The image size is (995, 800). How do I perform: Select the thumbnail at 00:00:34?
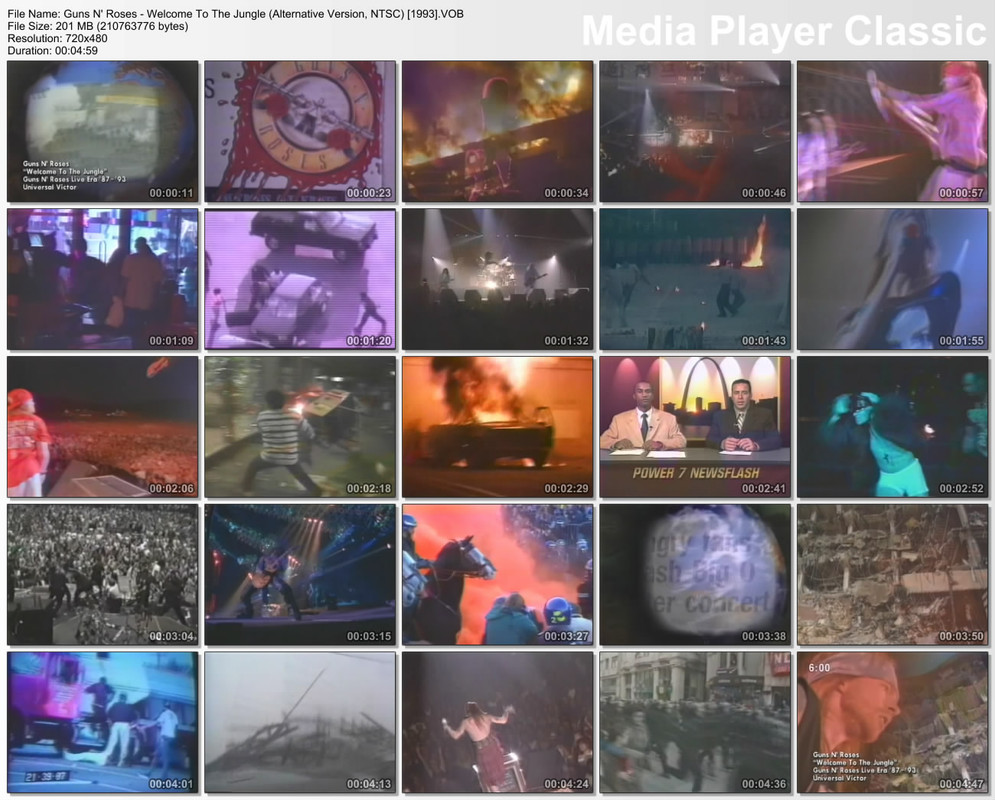pyautogui.click(x=498, y=131)
